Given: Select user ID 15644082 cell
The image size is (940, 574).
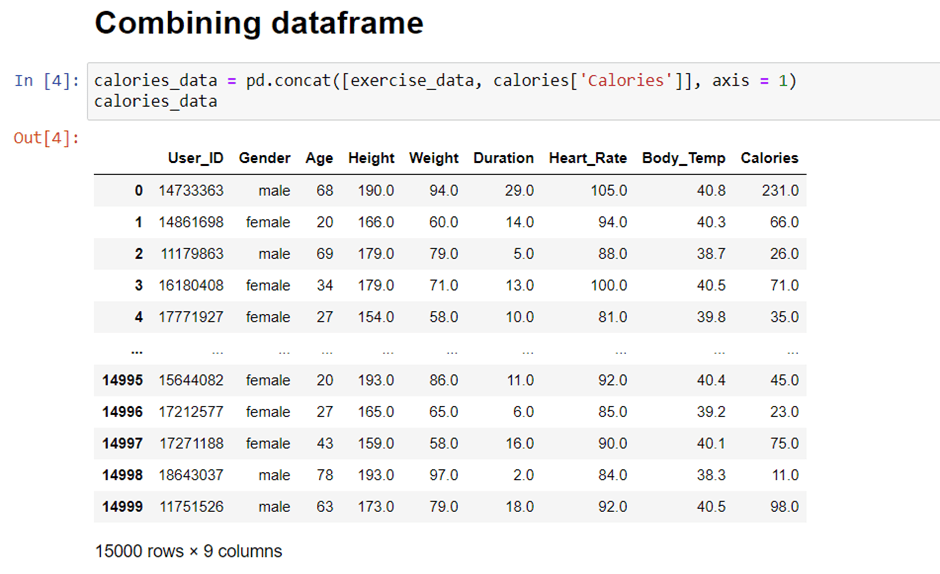Looking at the screenshot, I should (191, 380).
